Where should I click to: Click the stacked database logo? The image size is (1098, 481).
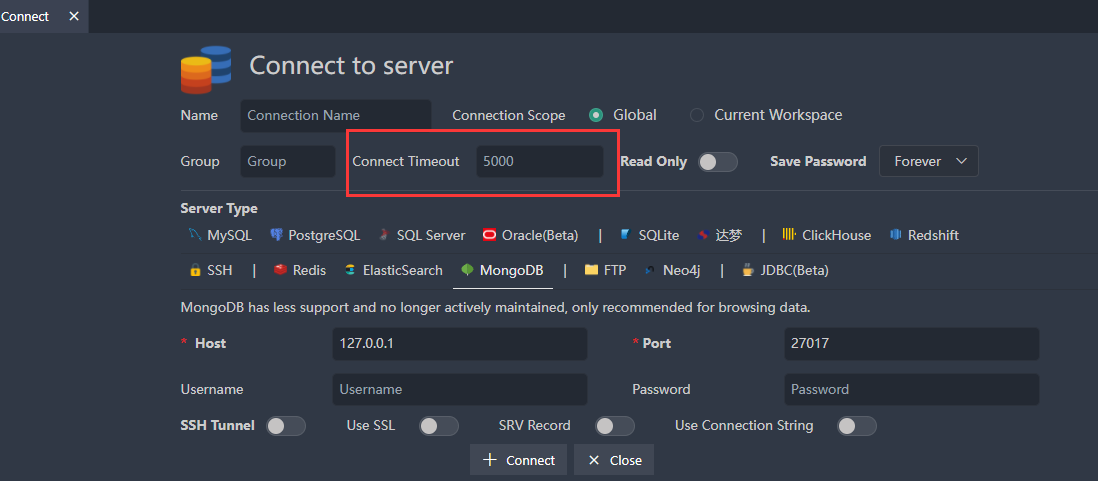click(x=206, y=69)
